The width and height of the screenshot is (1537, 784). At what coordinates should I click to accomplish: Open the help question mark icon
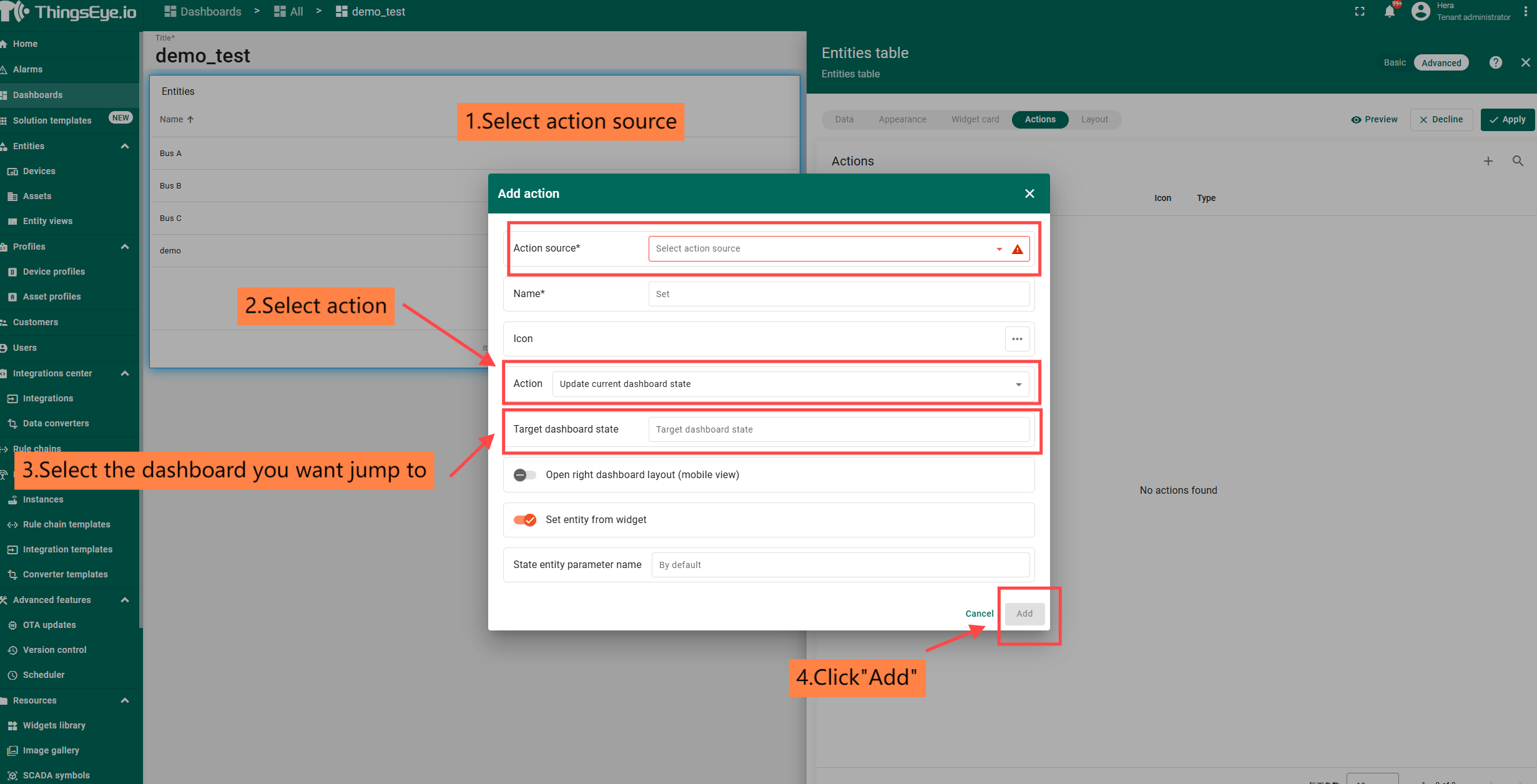(1495, 62)
